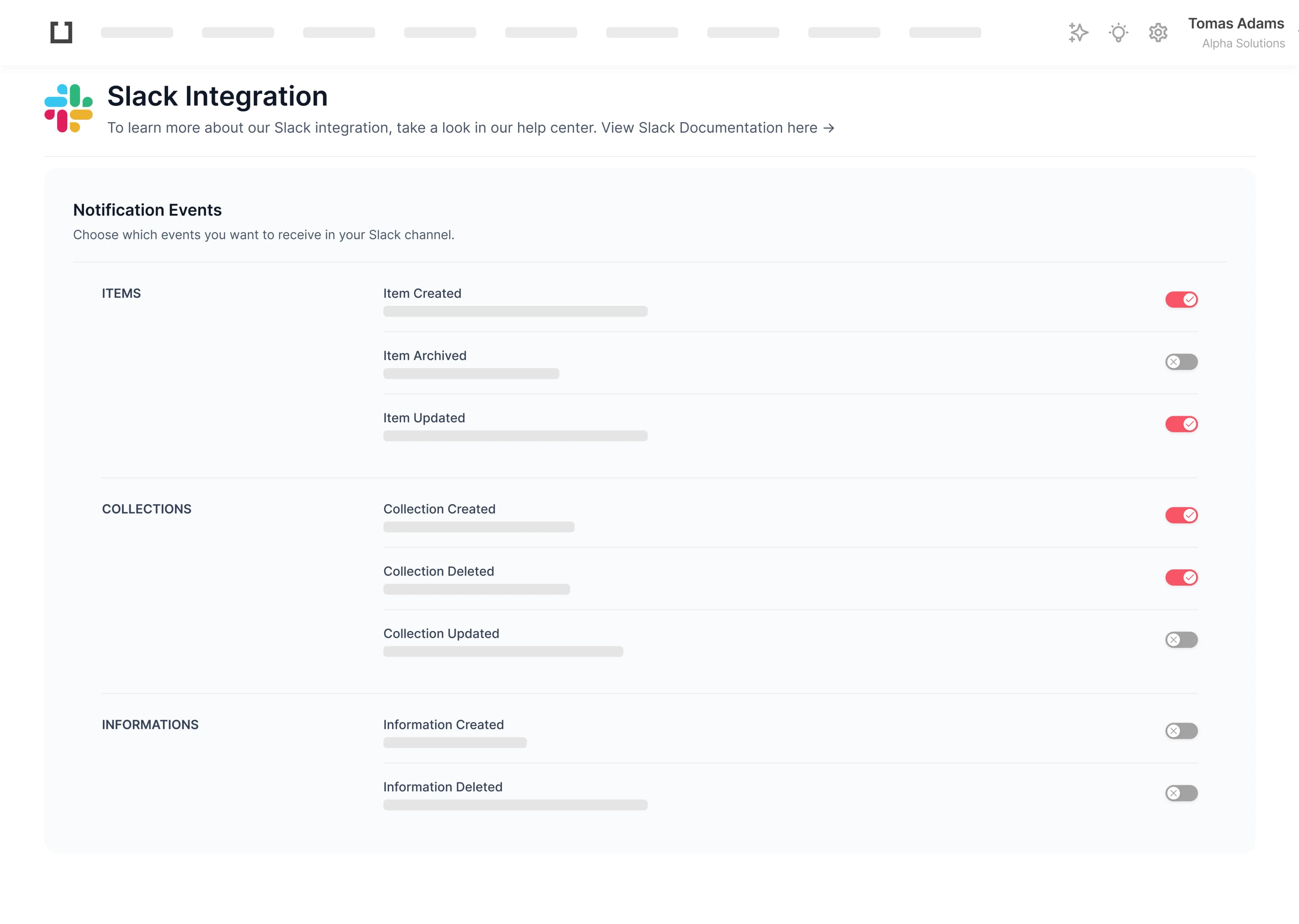Screen dimensions: 1299x924
Task: Switch off Collection Created notifications
Action: (1181, 515)
